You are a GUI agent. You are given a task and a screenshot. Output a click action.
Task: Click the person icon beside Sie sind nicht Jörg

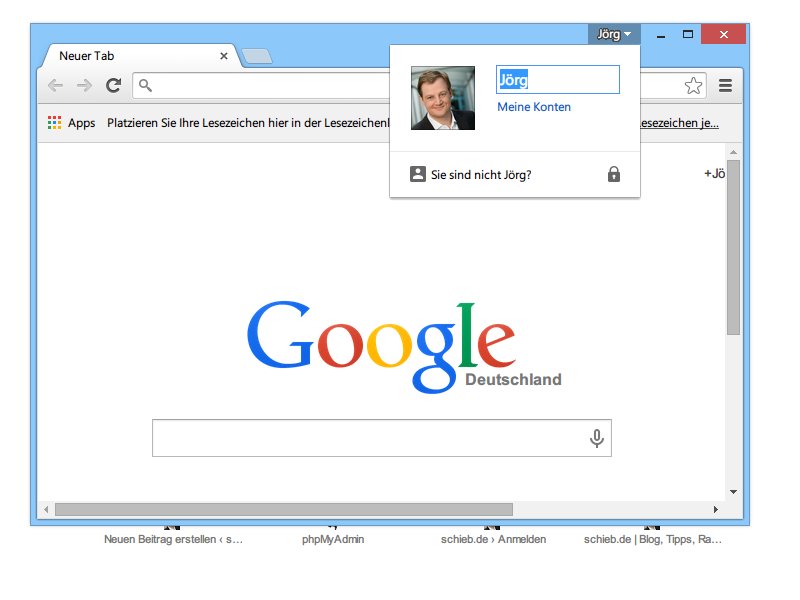417,174
